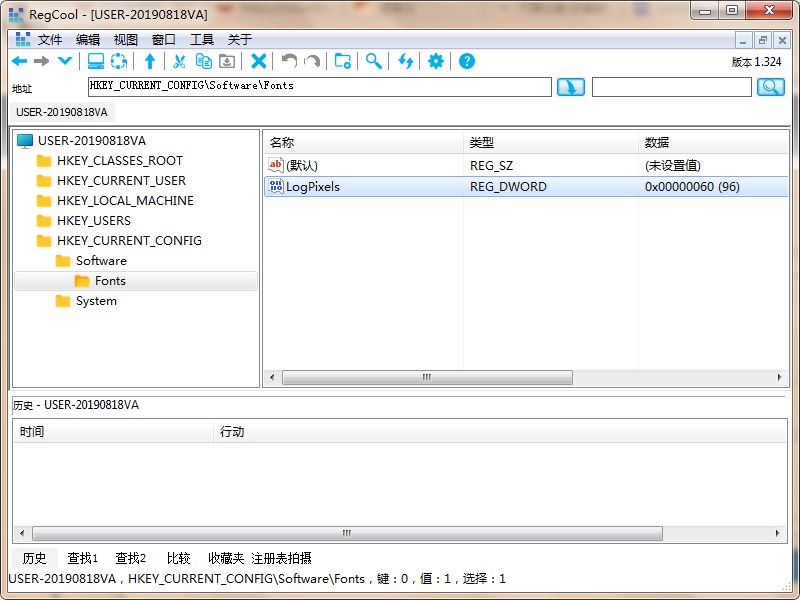
Task: Select HKEY_CLASSES_ROOT in the tree
Action: [120, 161]
